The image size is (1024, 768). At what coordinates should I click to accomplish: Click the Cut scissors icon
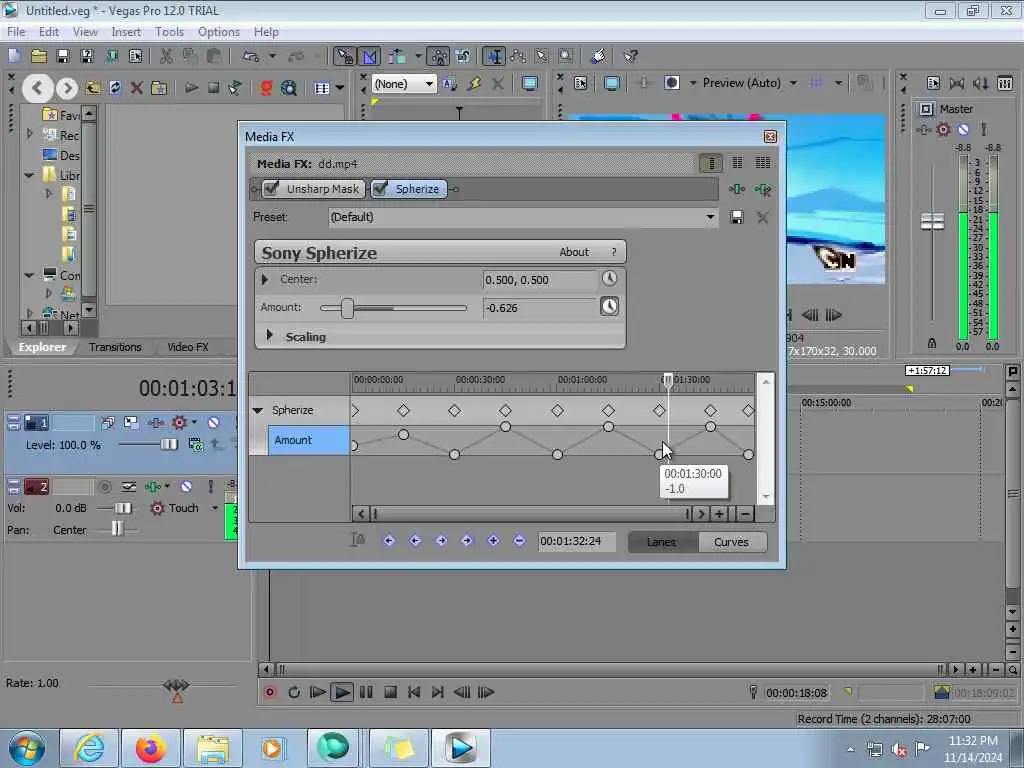[x=166, y=56]
